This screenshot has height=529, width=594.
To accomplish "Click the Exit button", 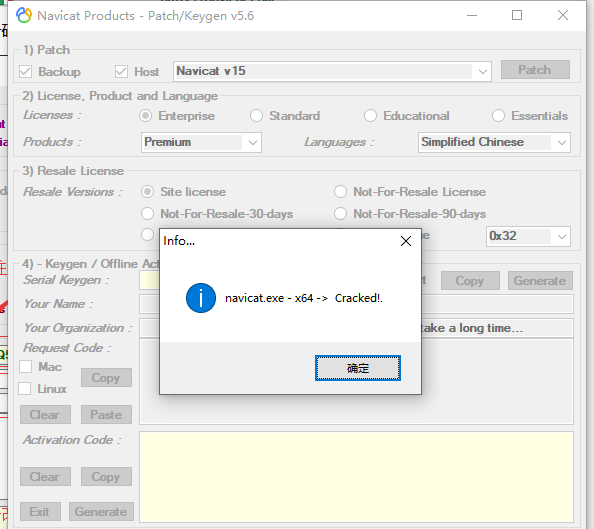I will point(40,512).
